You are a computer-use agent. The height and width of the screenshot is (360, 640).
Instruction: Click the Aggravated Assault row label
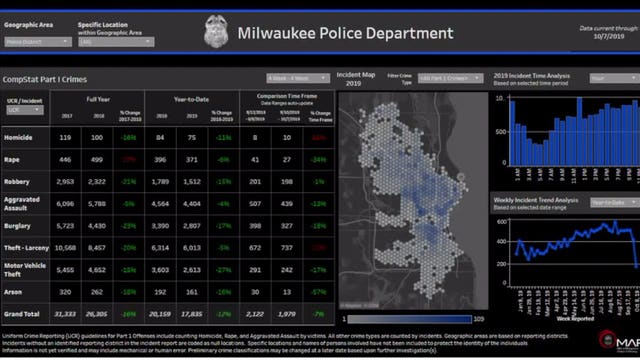[x=22, y=204]
